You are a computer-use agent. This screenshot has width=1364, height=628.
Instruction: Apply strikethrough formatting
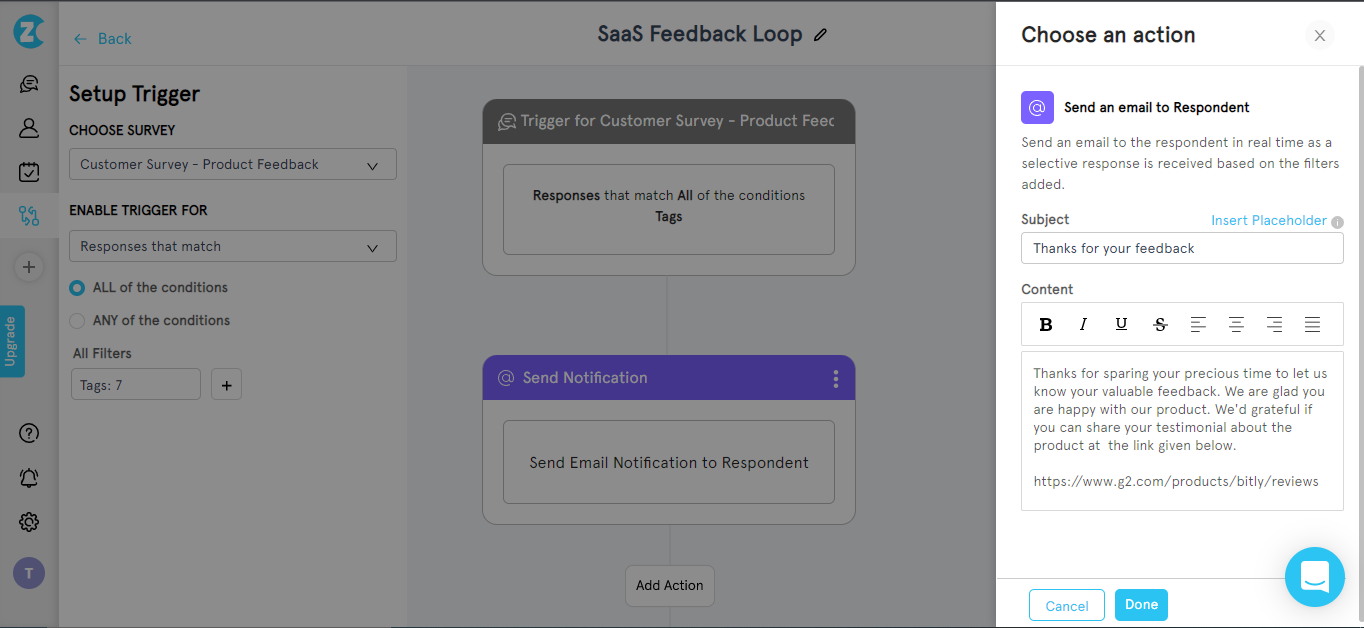(x=1160, y=324)
